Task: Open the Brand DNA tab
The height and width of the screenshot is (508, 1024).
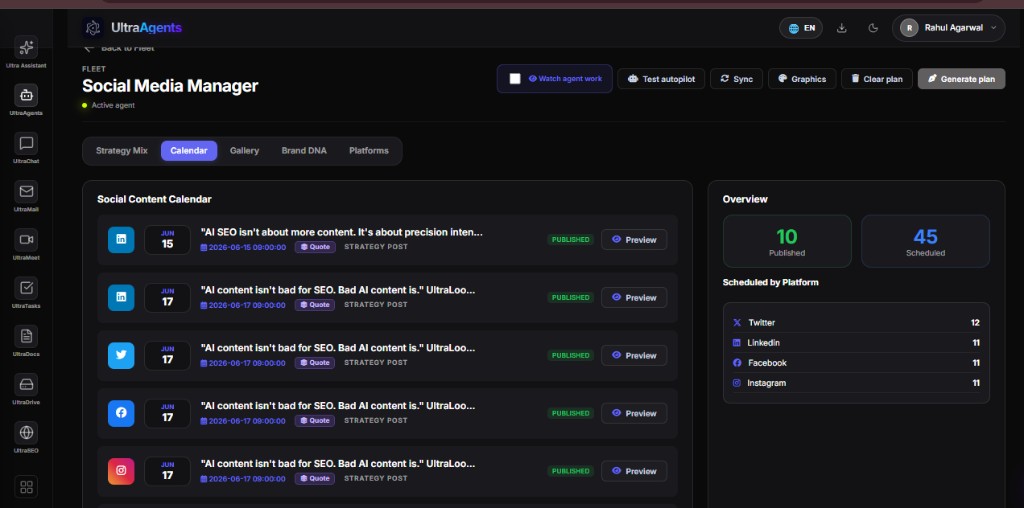Action: pyautogui.click(x=304, y=151)
